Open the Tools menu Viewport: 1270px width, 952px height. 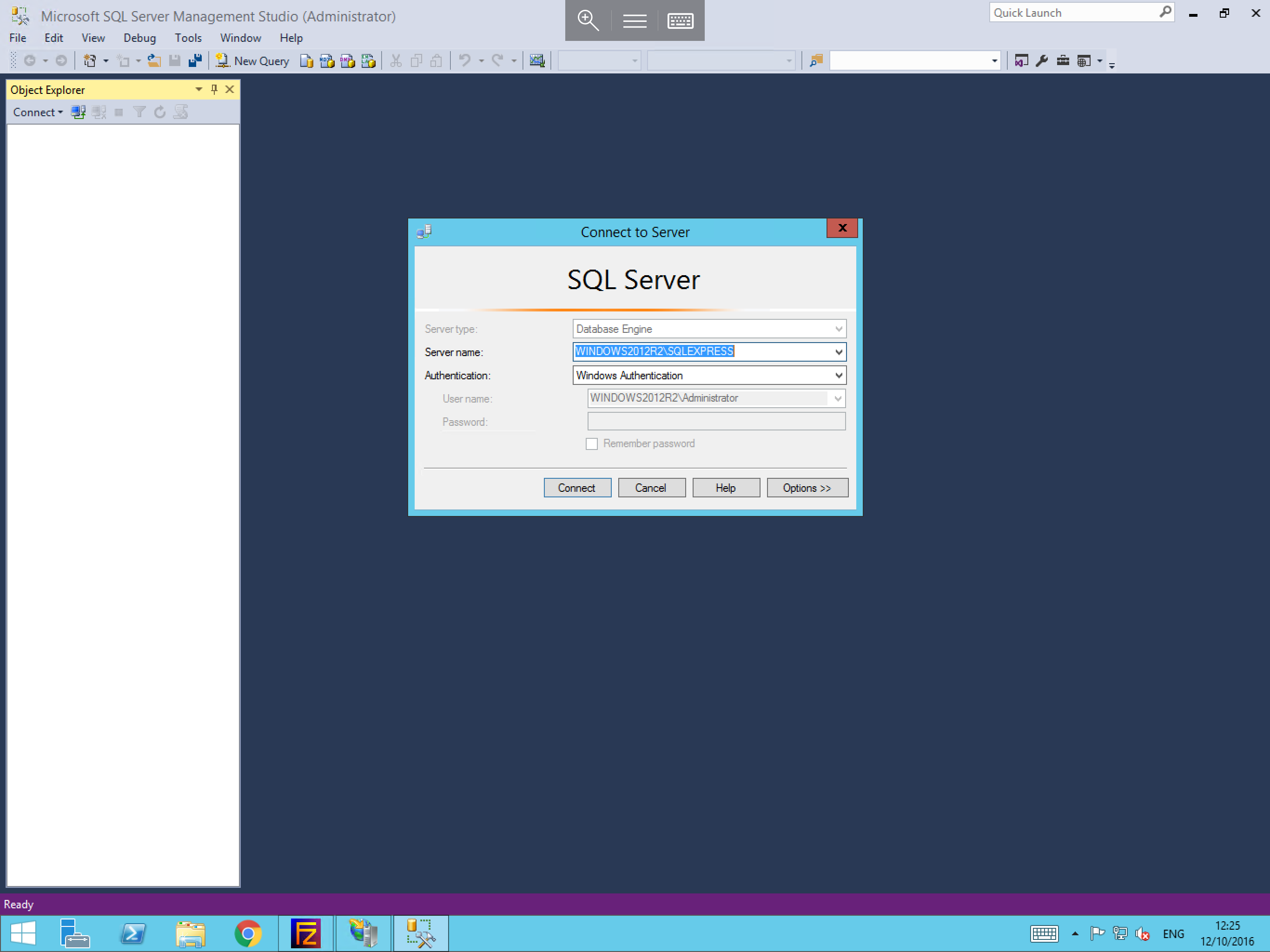tap(188, 38)
